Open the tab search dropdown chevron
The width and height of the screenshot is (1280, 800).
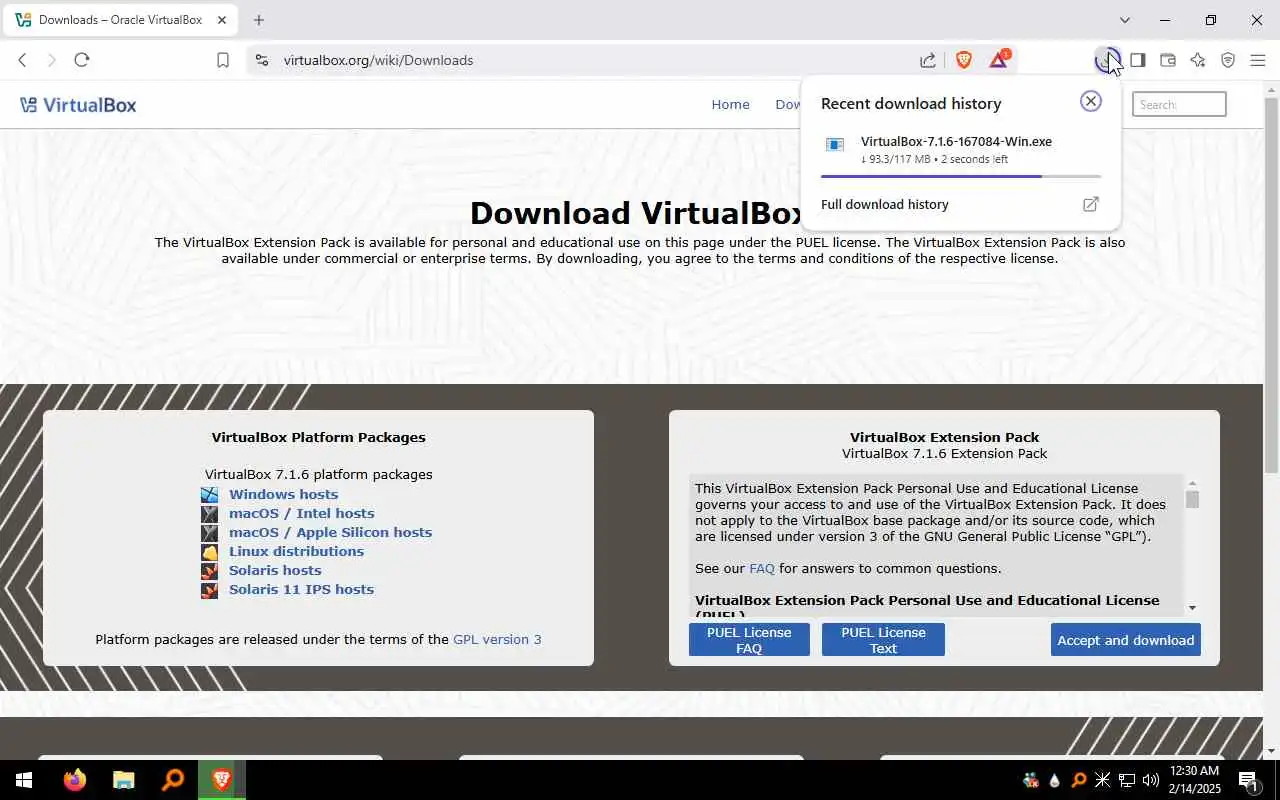point(1125,20)
